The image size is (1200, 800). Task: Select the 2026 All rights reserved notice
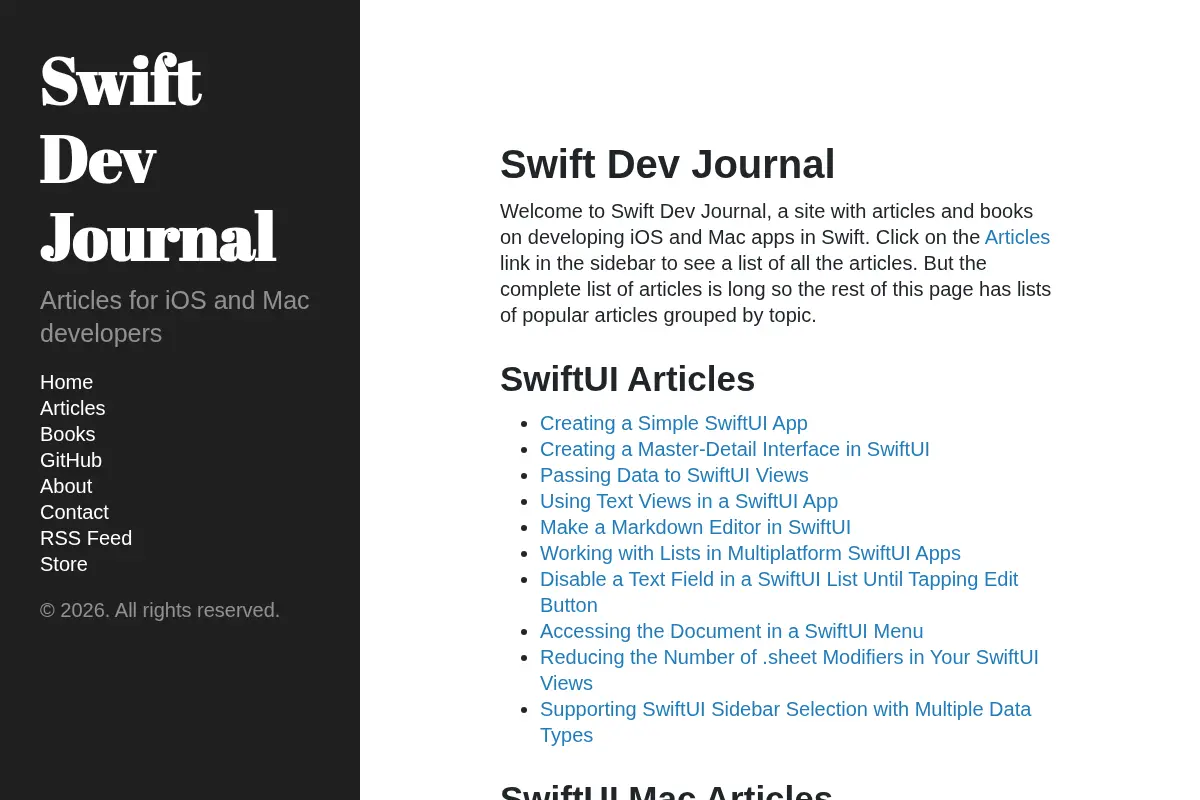tap(160, 610)
